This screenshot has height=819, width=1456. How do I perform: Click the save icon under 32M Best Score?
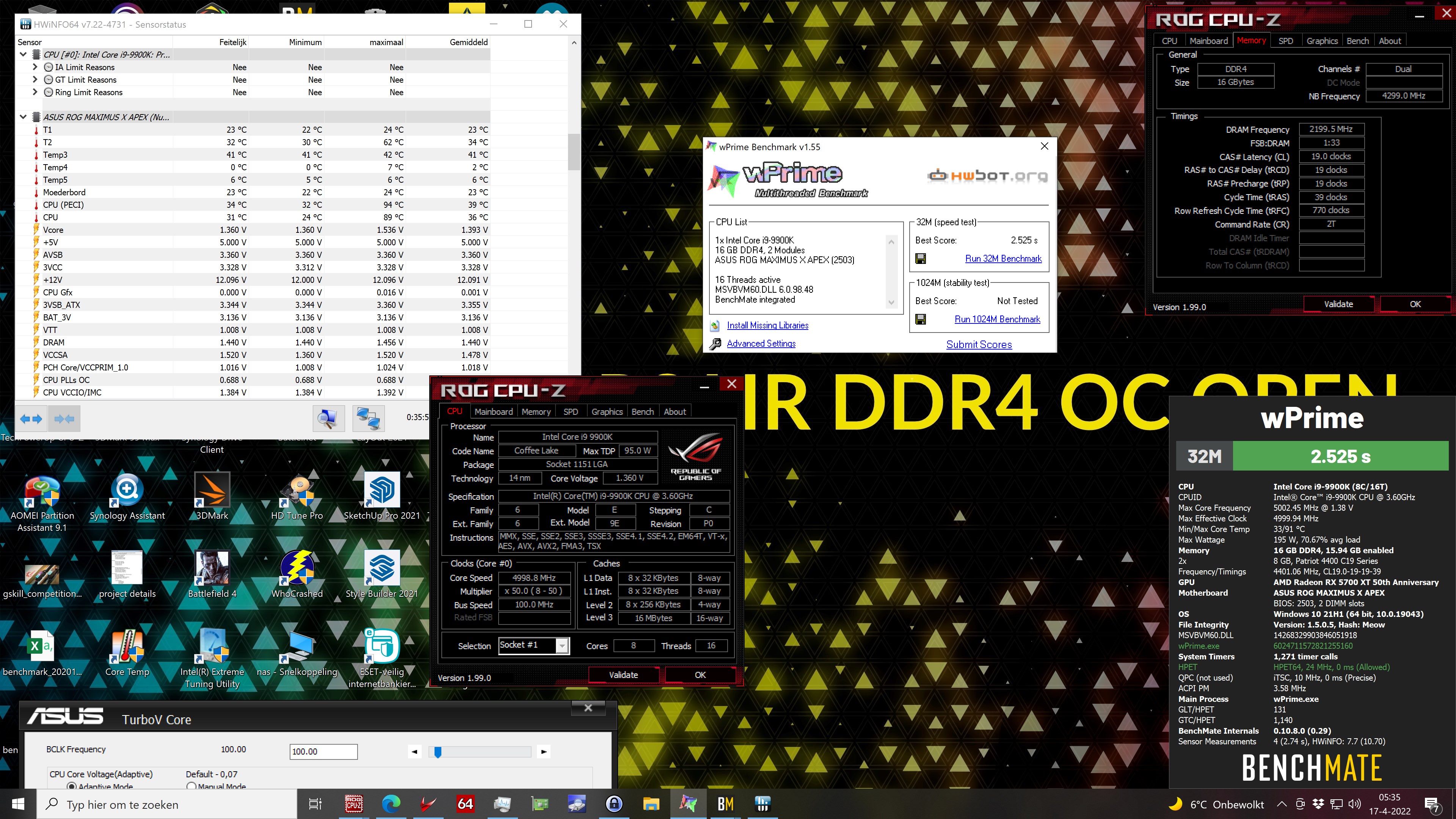(x=921, y=258)
